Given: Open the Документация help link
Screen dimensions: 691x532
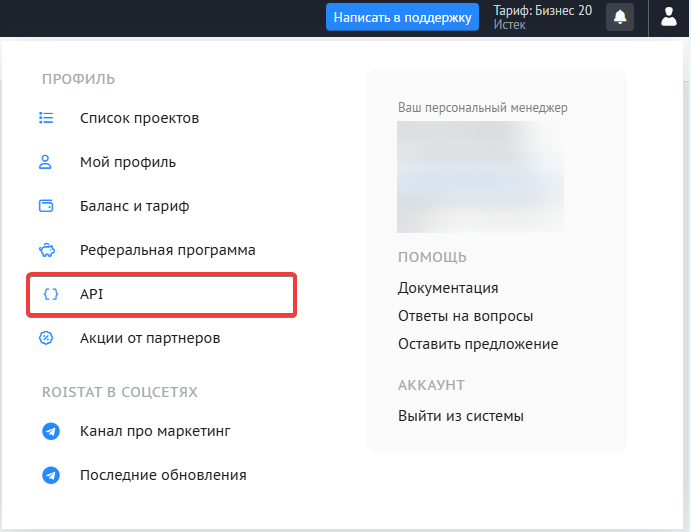Looking at the screenshot, I should [448, 288].
